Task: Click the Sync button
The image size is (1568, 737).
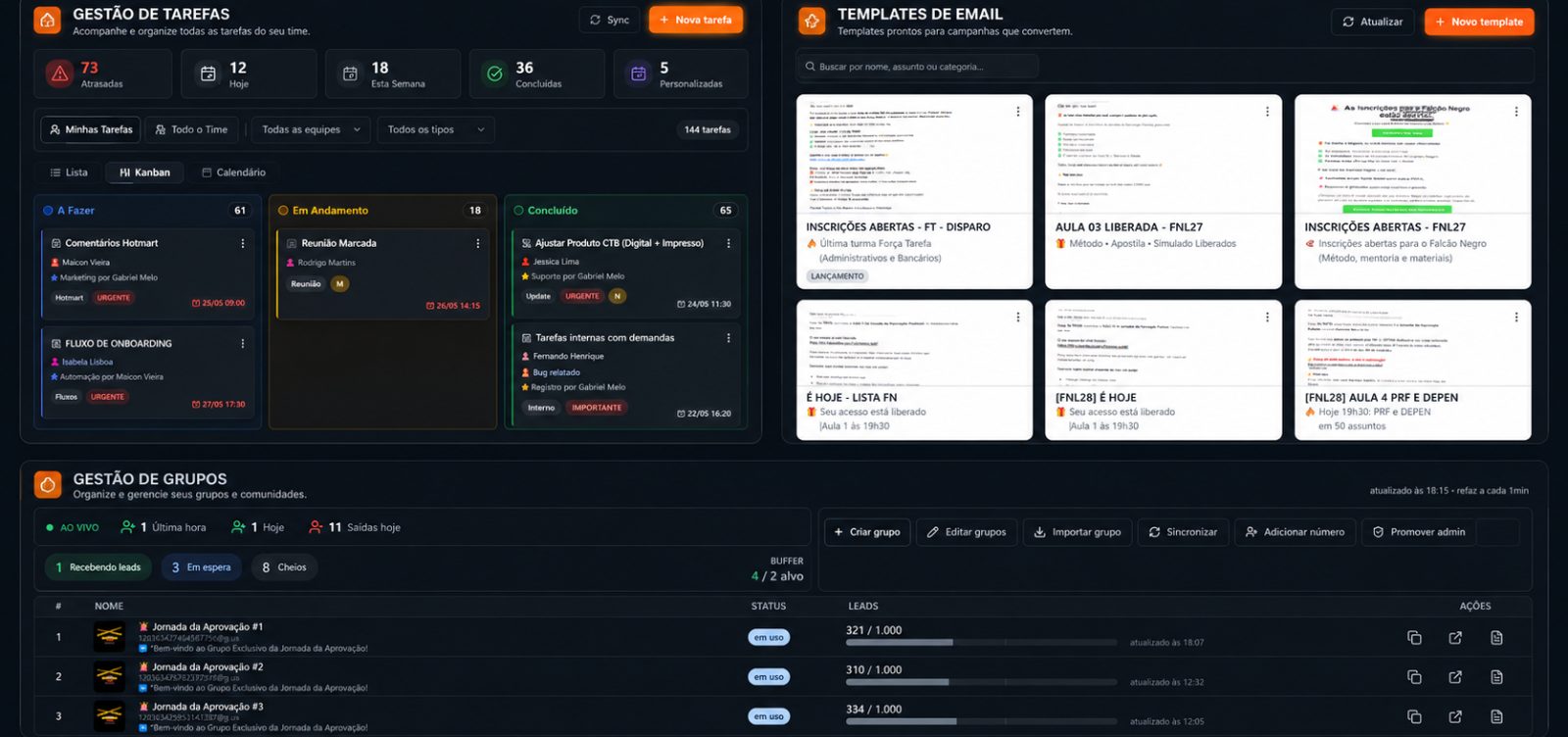Action: point(610,20)
